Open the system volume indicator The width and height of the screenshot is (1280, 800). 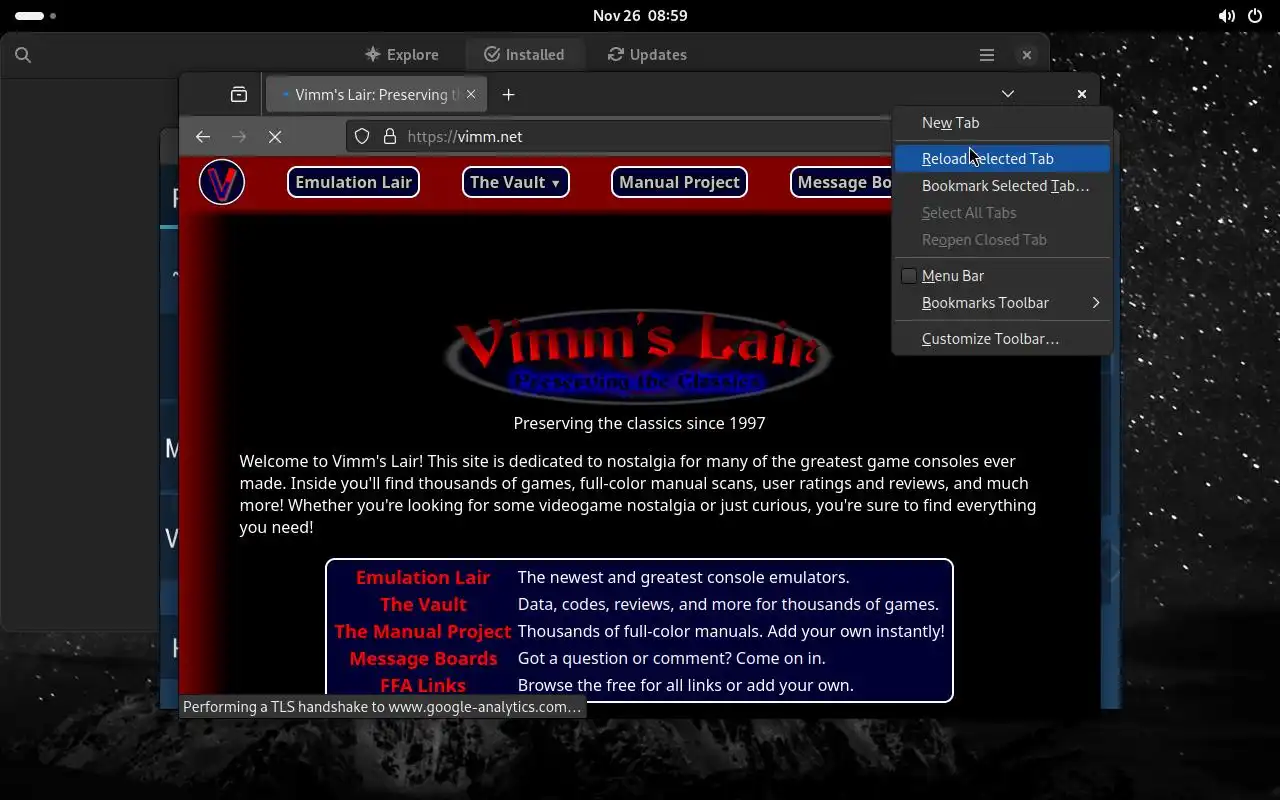click(x=1226, y=16)
